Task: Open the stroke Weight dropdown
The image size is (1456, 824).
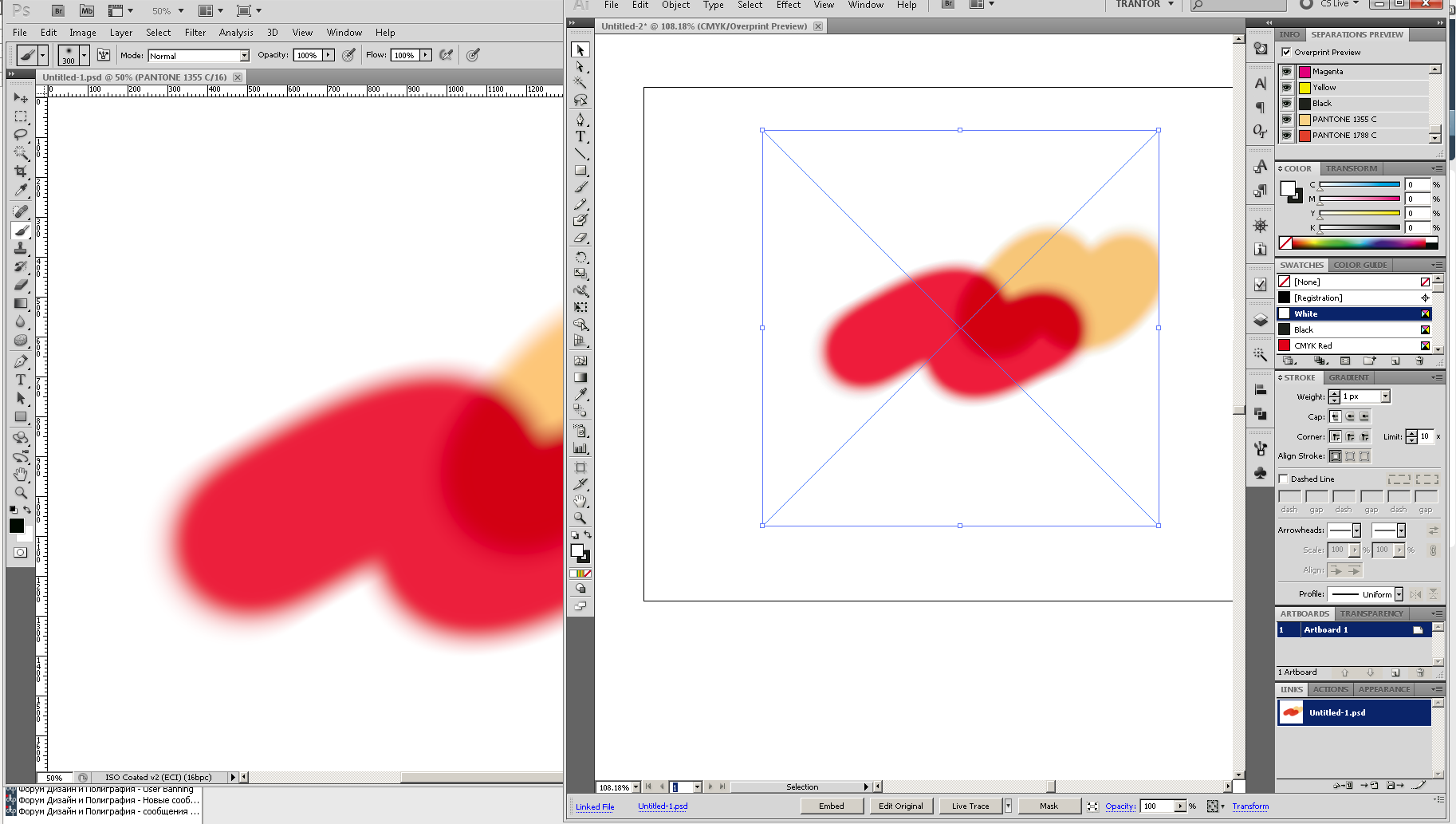Action: coord(1385,396)
